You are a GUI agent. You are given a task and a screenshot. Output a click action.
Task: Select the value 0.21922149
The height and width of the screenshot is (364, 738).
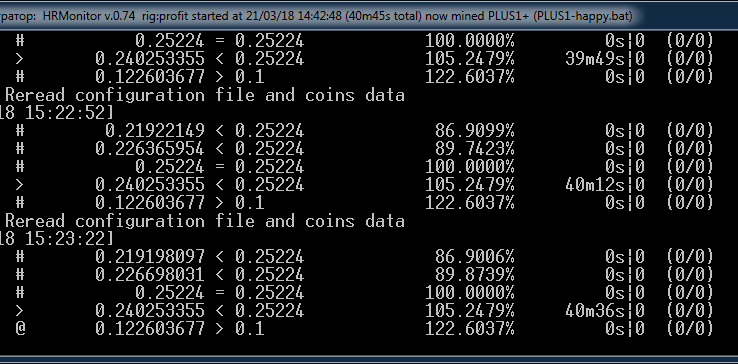[154, 130]
